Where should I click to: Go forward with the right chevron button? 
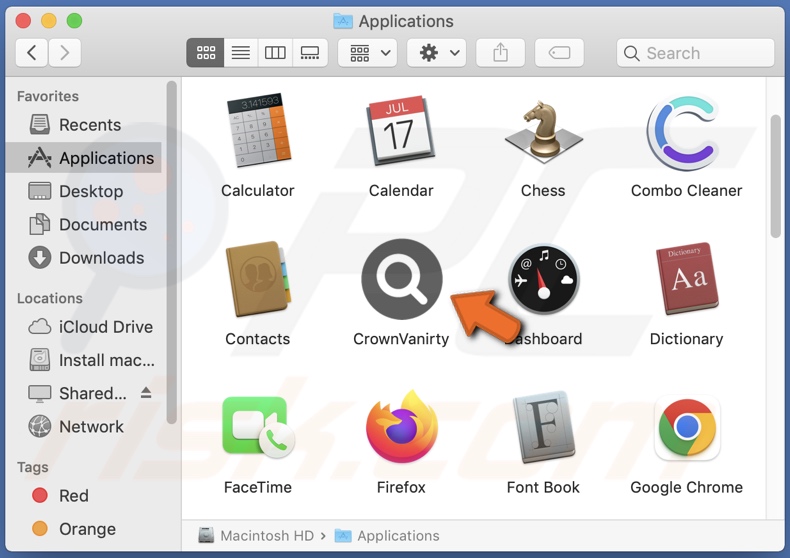[x=64, y=52]
